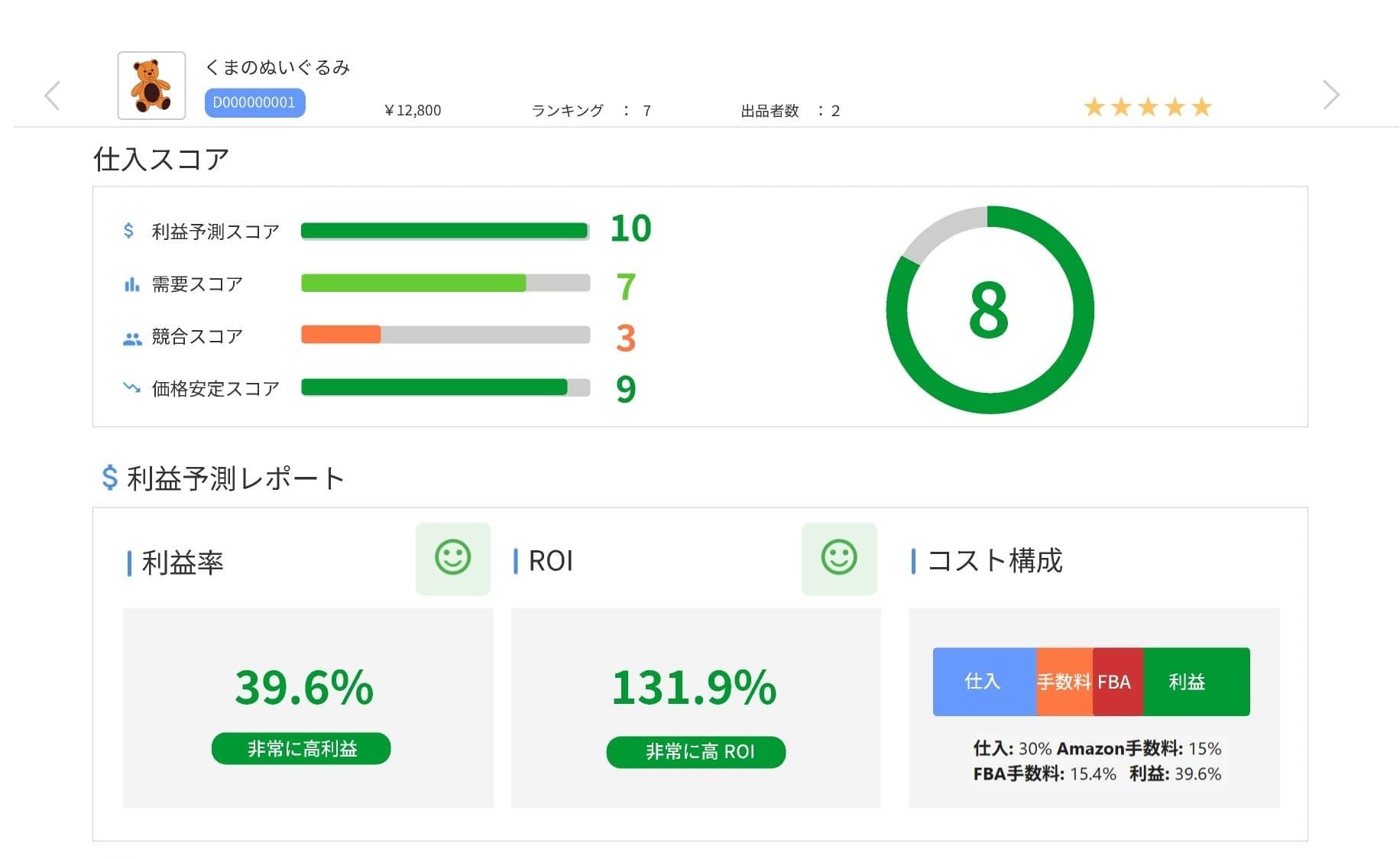Click the teddy bear product thumbnail
Screen dimensions: 1400x859
click(x=151, y=84)
